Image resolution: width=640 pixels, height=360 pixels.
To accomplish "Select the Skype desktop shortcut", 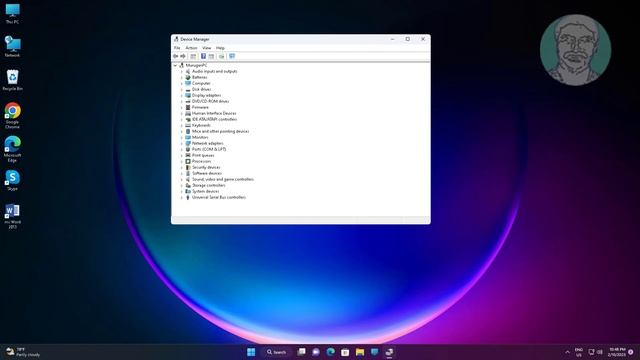I will (12, 180).
